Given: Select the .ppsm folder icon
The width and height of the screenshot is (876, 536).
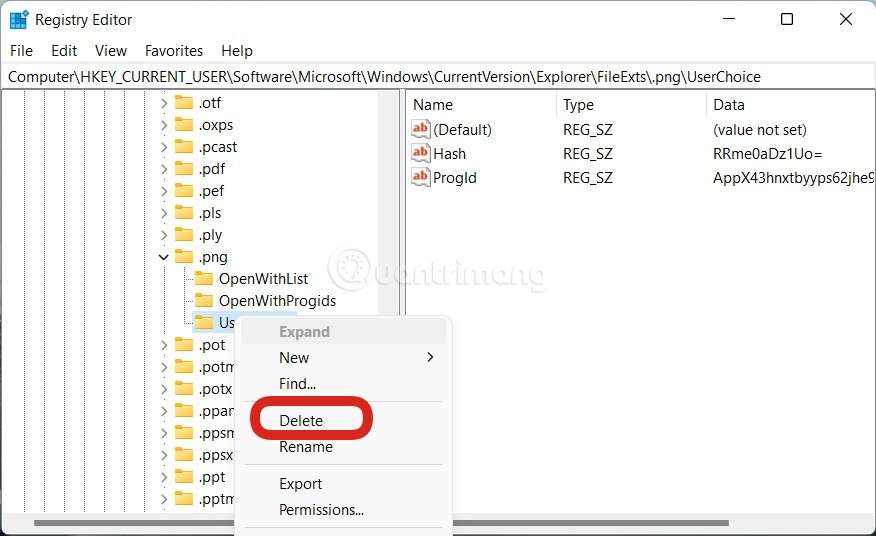Looking at the screenshot, I should coord(184,433).
